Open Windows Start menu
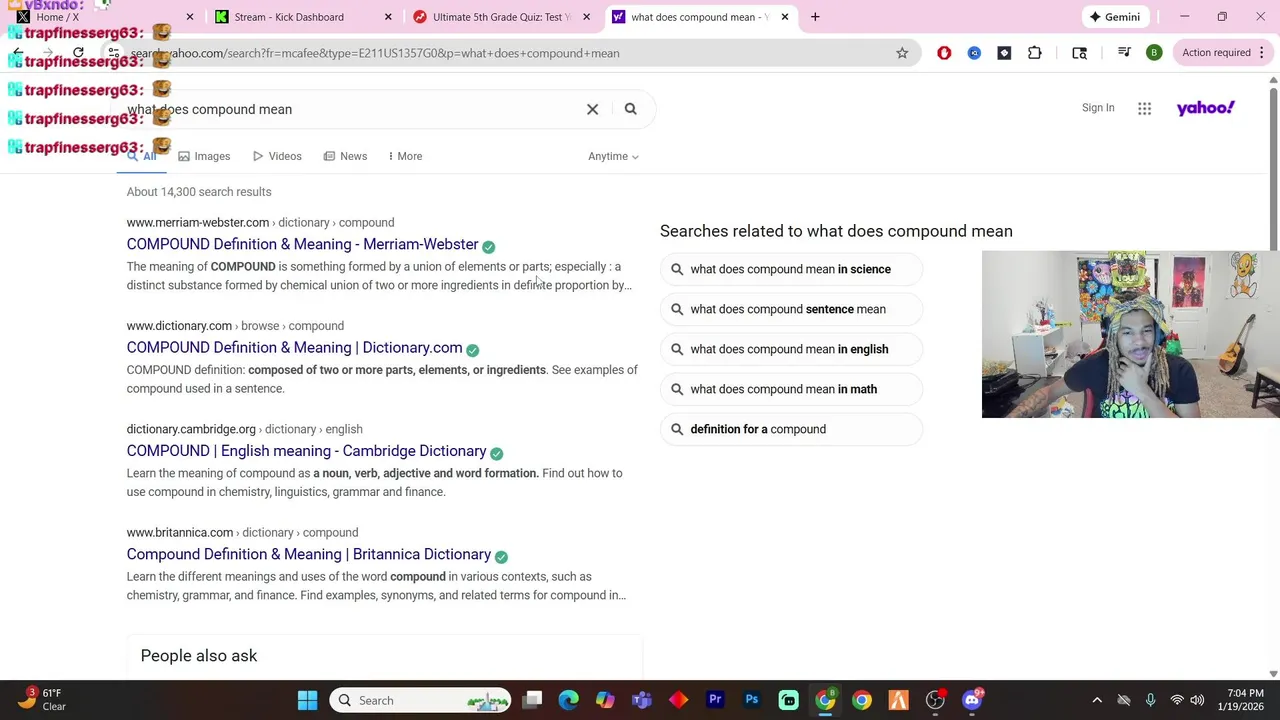 coord(307,700)
